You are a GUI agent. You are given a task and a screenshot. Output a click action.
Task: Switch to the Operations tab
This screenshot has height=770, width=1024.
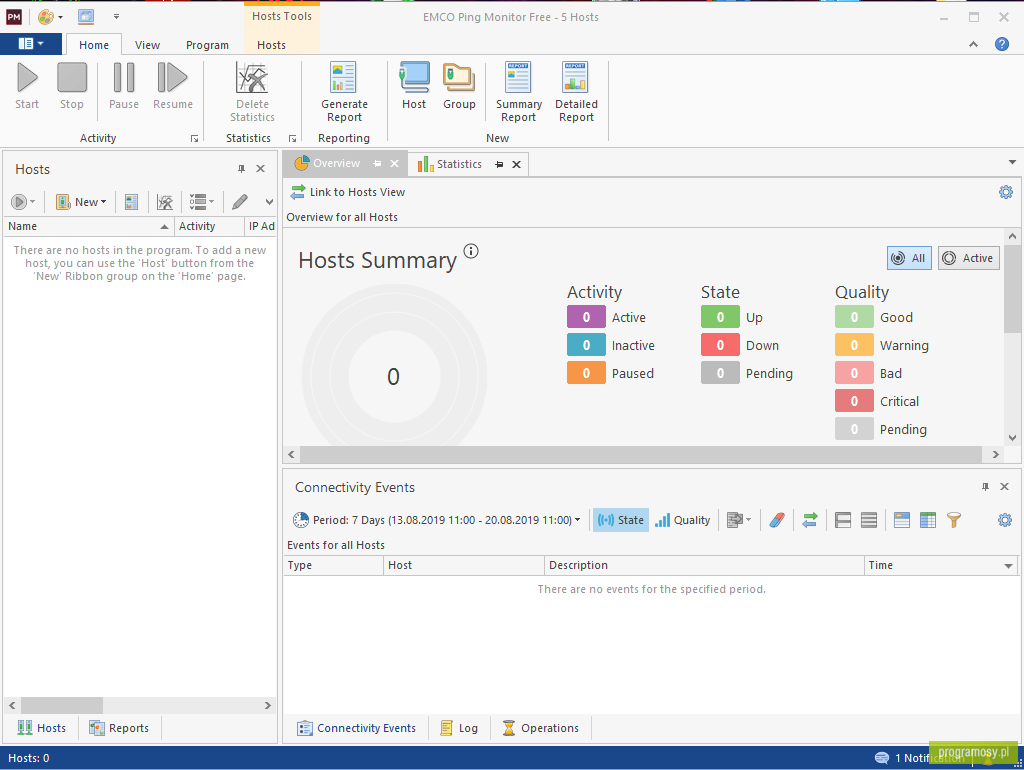pyautogui.click(x=541, y=728)
